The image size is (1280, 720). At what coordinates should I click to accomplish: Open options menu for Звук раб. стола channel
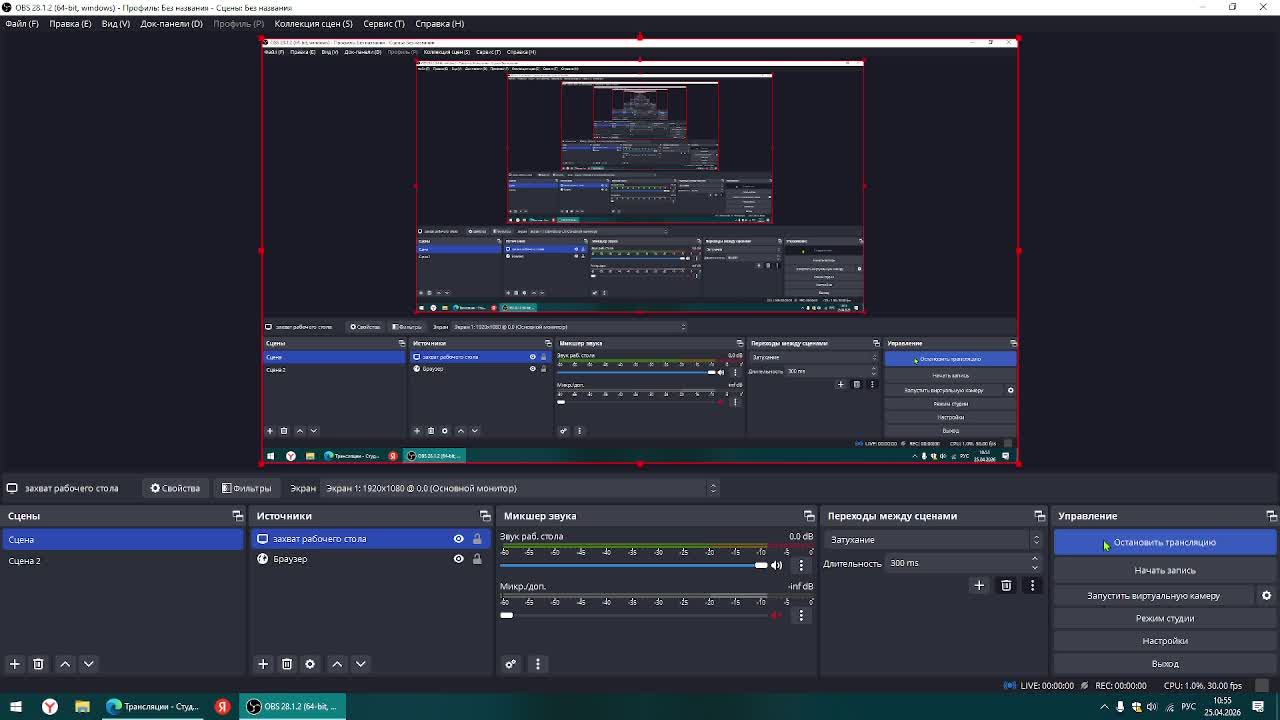tap(801, 565)
